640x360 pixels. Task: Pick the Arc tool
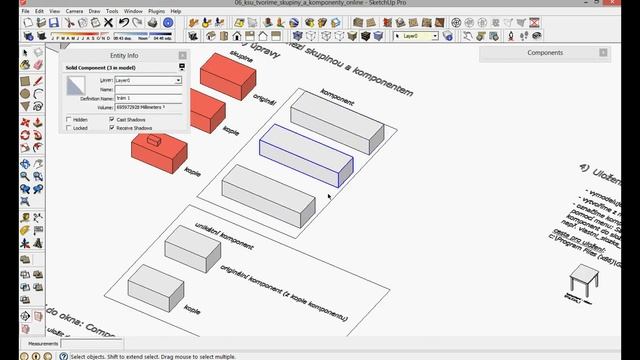click(x=38, y=94)
